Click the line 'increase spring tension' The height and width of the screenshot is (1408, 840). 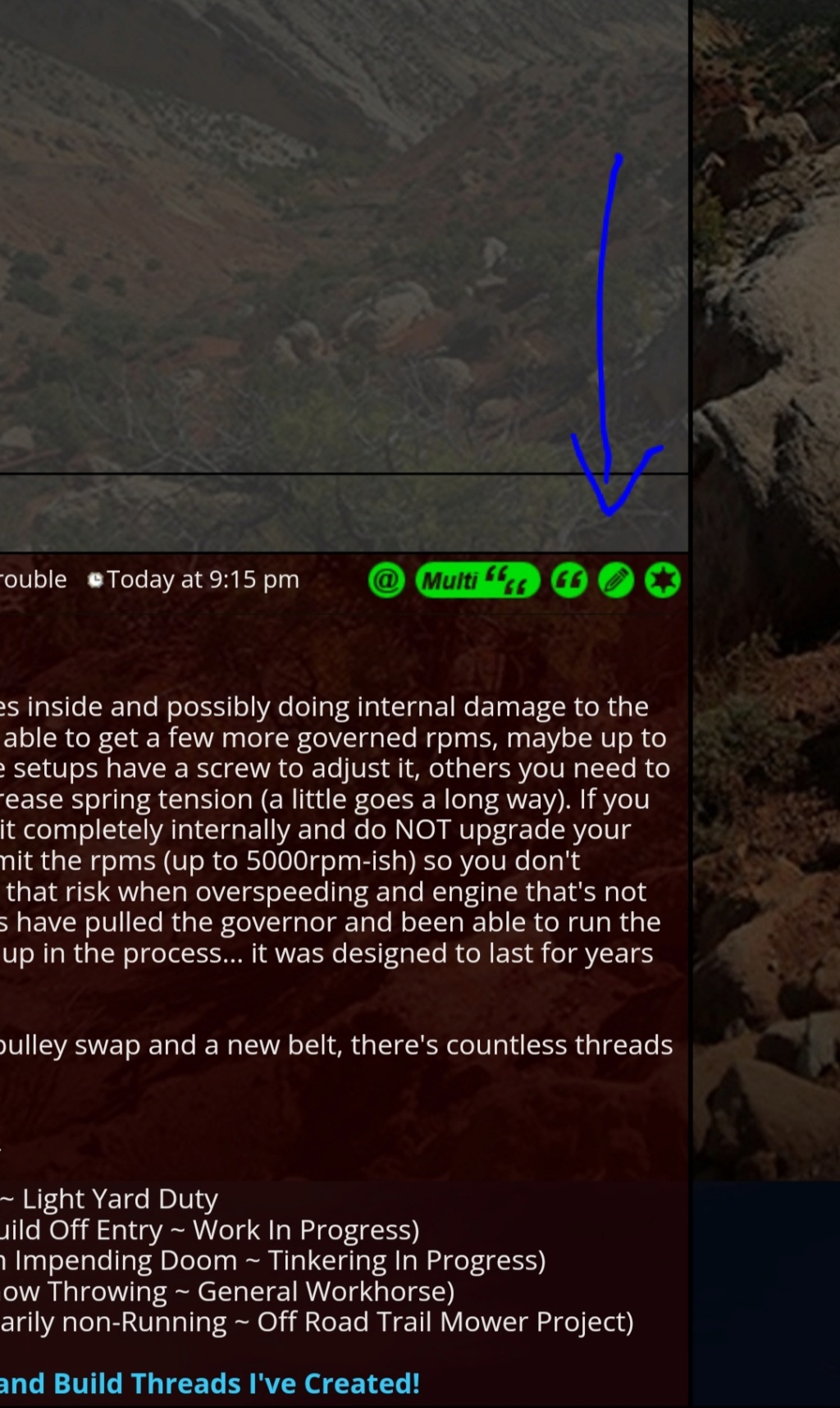tap(325, 799)
